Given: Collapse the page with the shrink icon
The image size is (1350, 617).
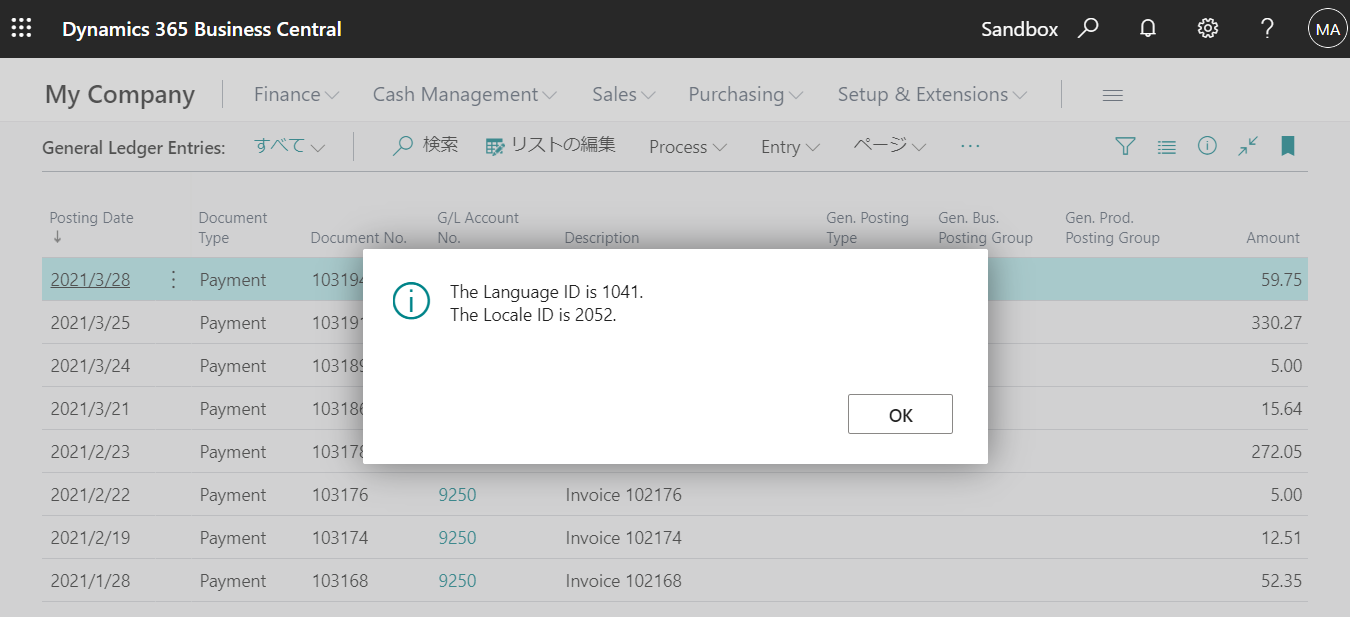Looking at the screenshot, I should 1247,146.
